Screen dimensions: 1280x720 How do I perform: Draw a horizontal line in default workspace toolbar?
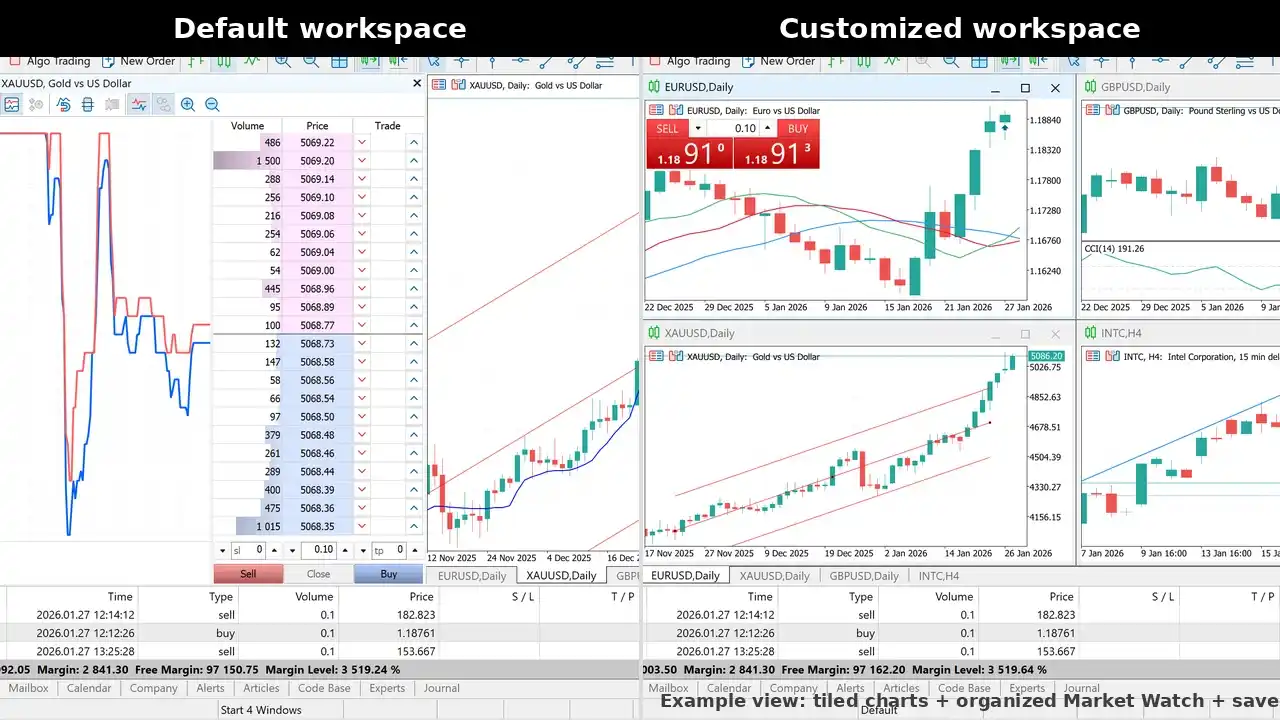(520, 61)
